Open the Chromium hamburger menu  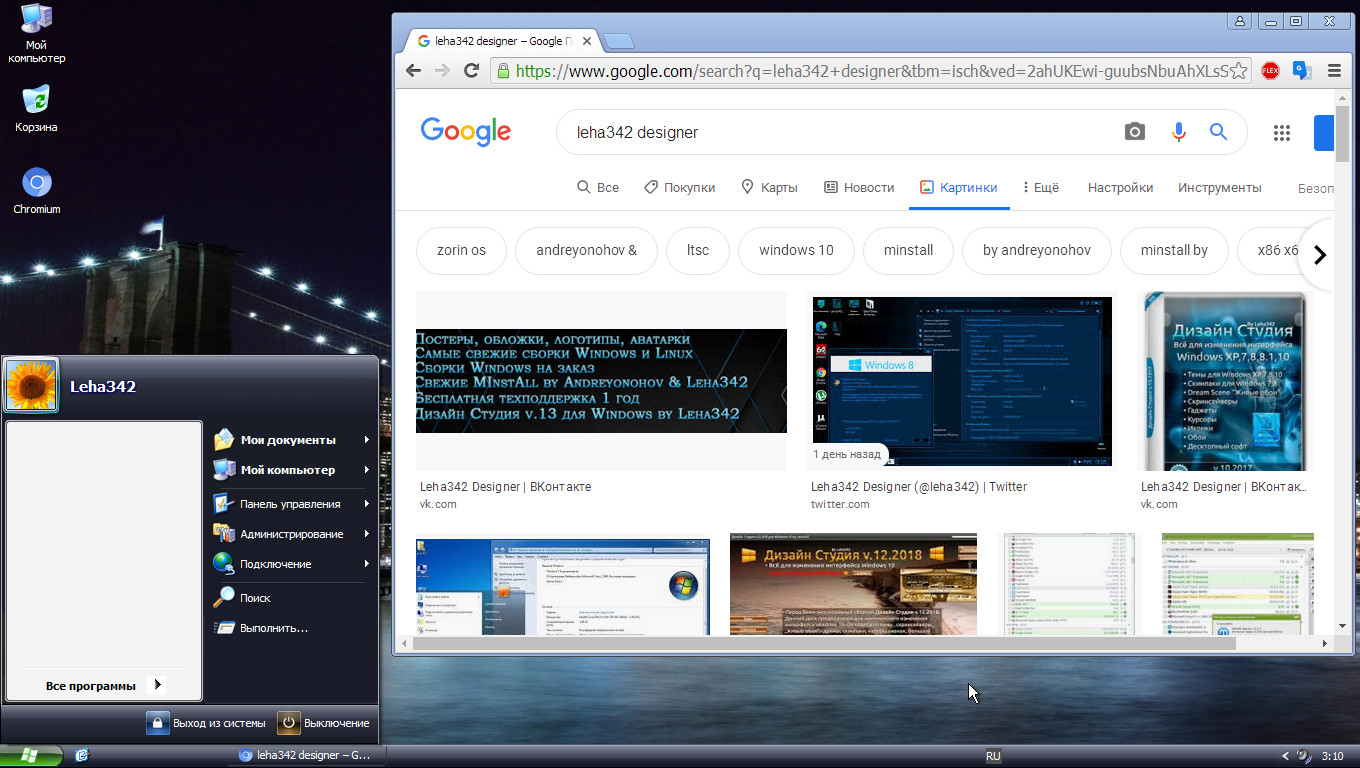(x=1334, y=71)
